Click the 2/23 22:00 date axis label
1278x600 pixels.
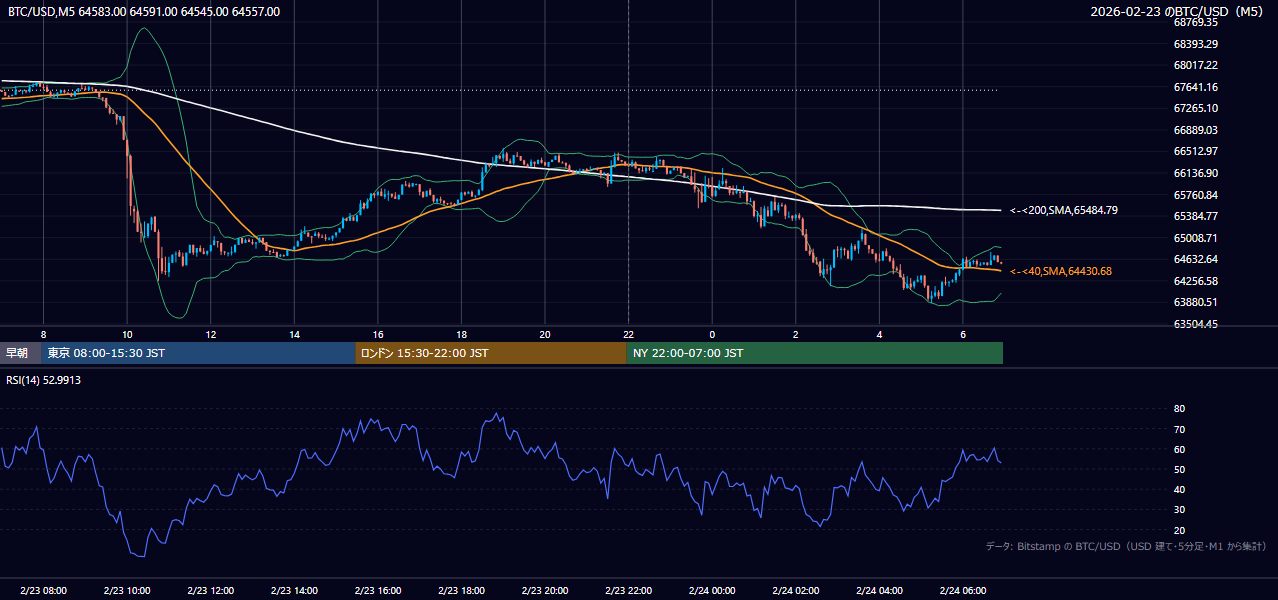628,591
